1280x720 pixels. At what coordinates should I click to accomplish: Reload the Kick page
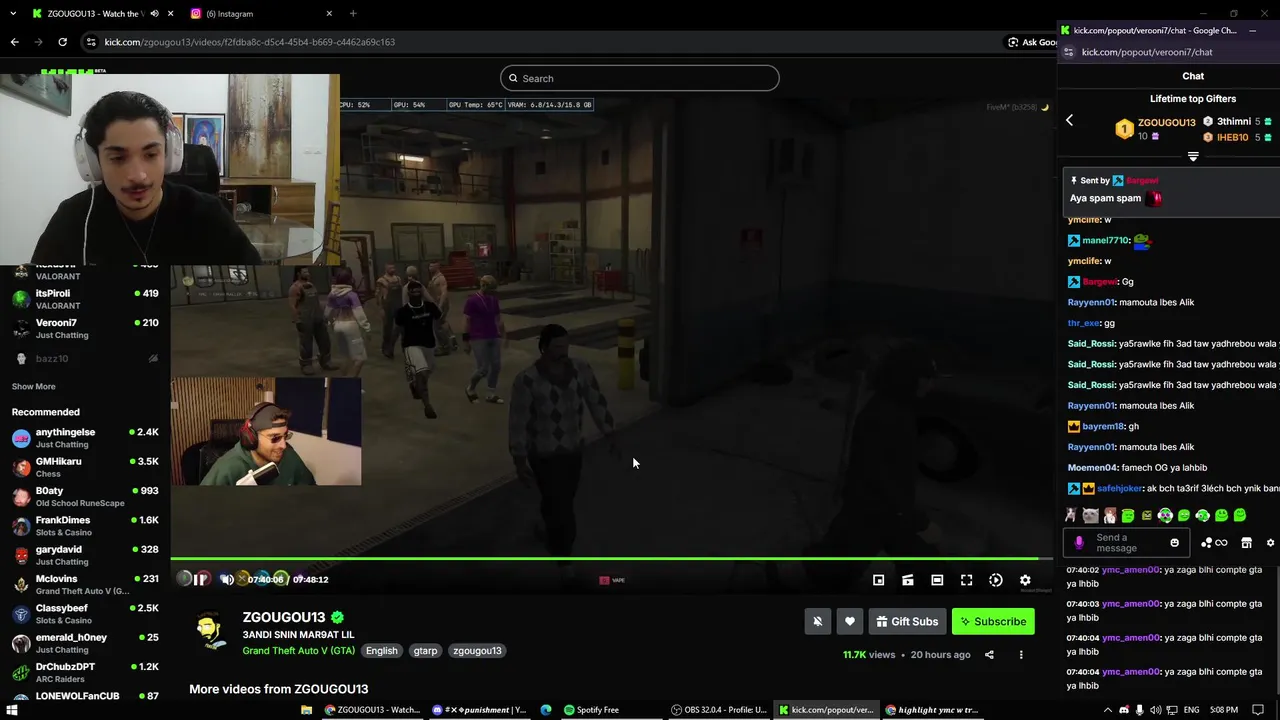click(x=62, y=42)
